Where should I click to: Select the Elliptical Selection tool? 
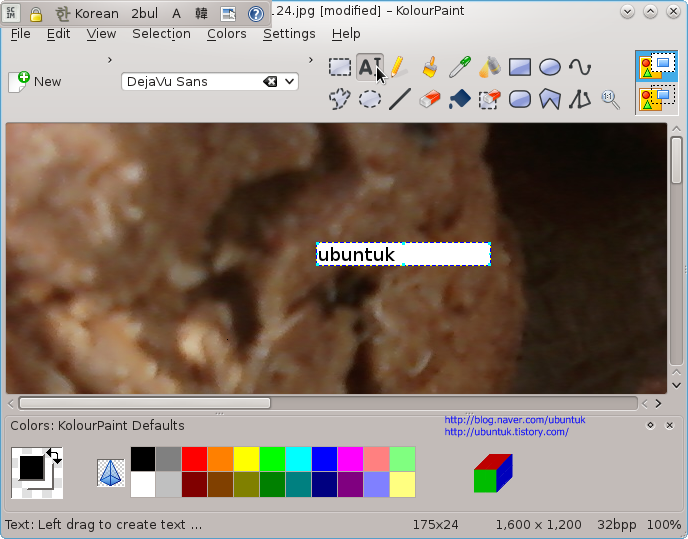369,99
